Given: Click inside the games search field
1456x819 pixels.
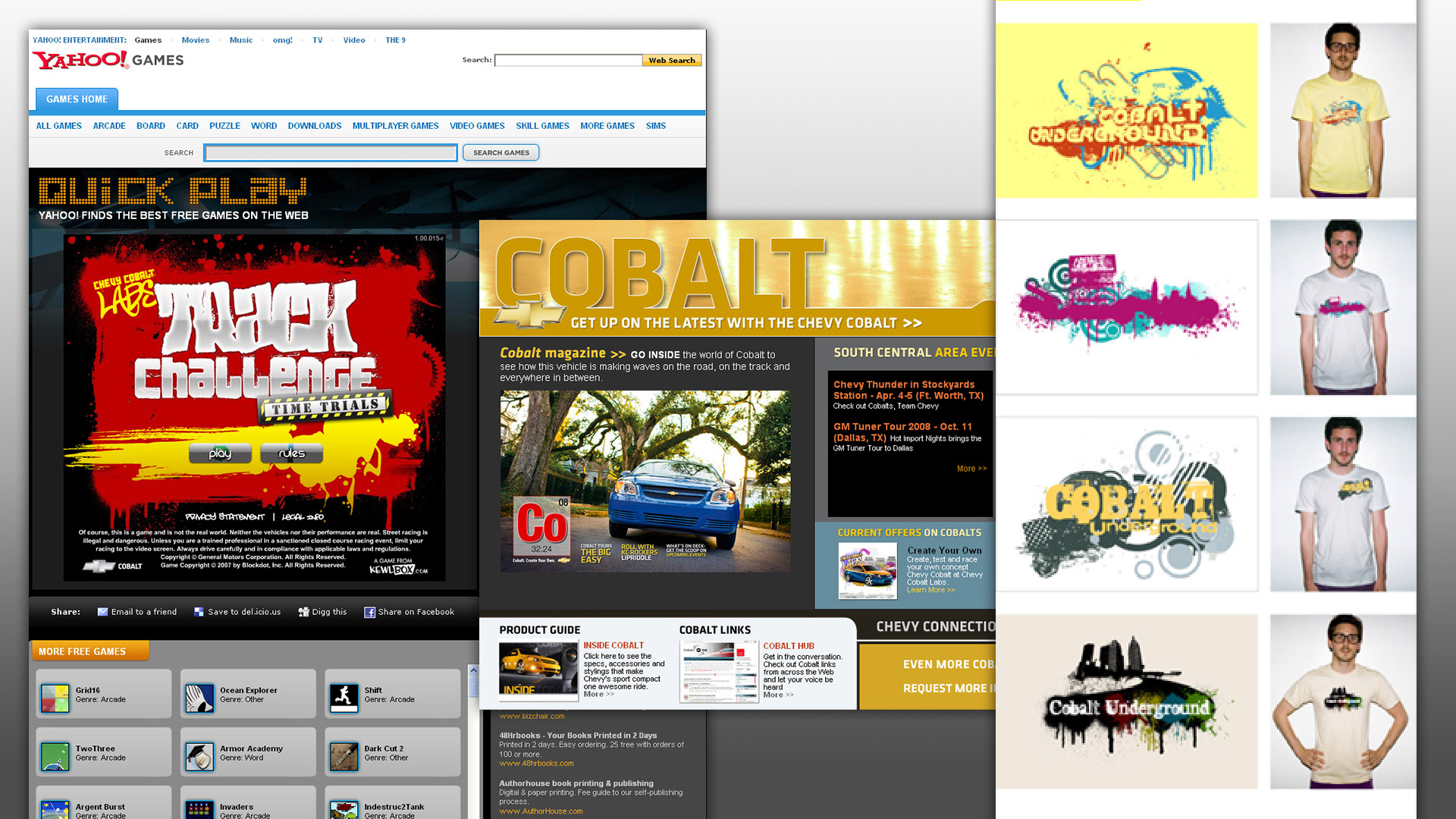Looking at the screenshot, I should (331, 152).
